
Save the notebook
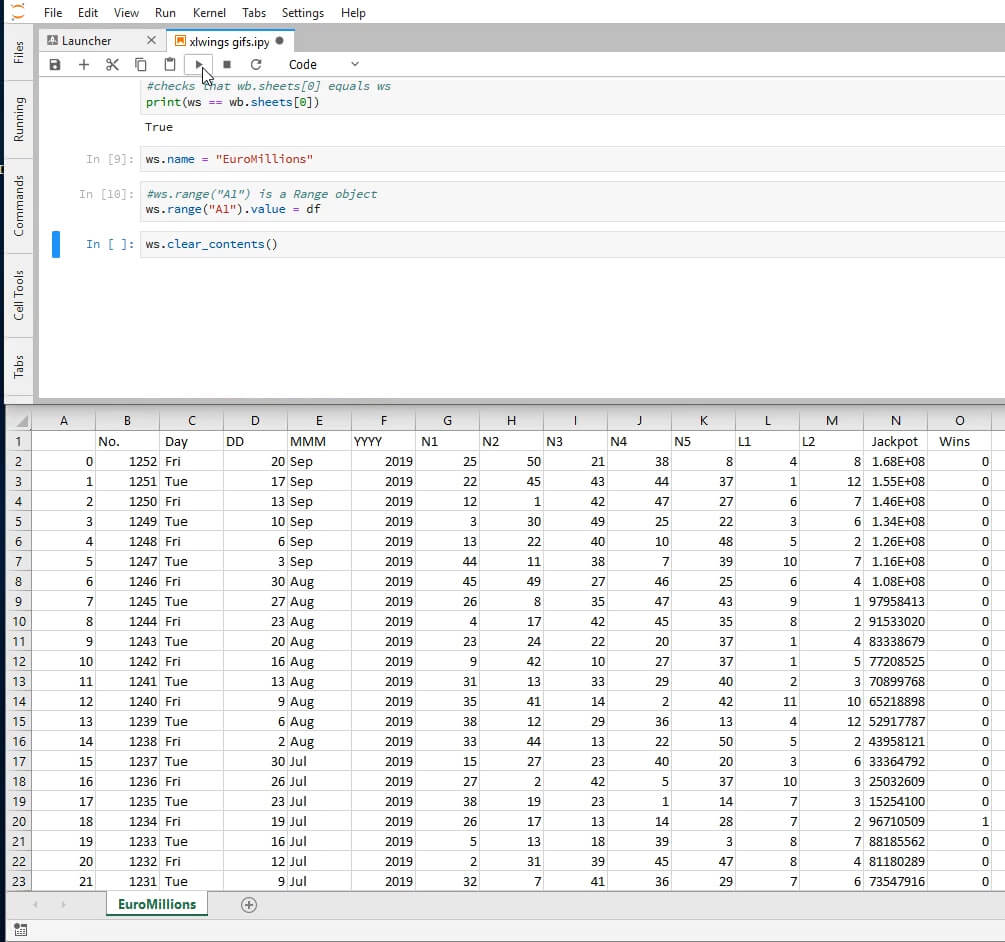point(55,64)
